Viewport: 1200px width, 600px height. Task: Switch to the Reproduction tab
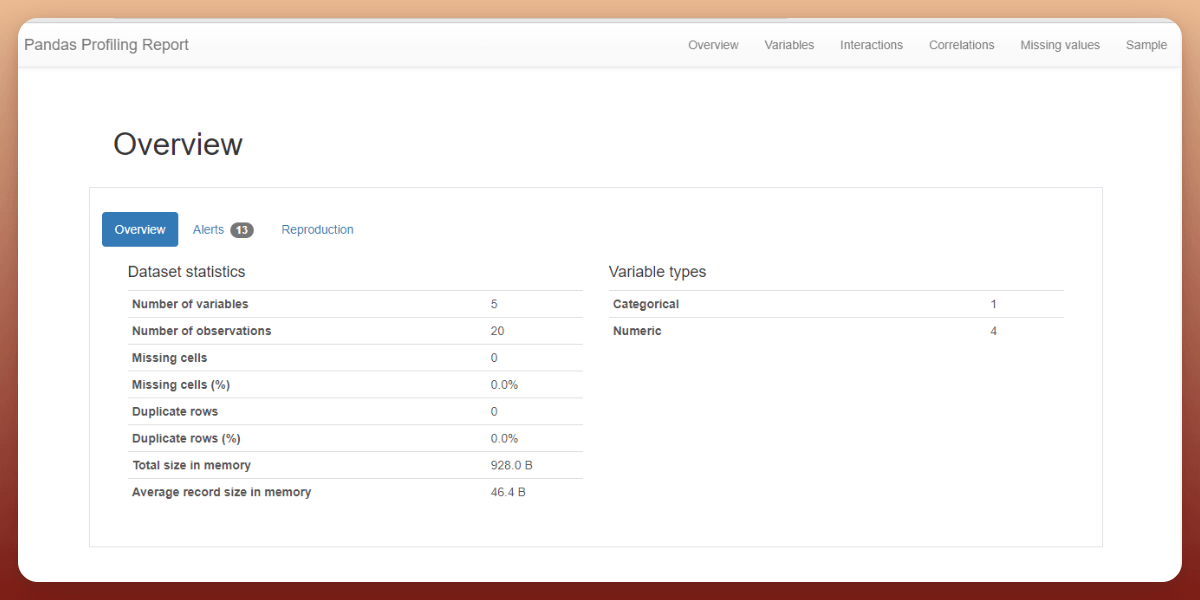pos(317,229)
